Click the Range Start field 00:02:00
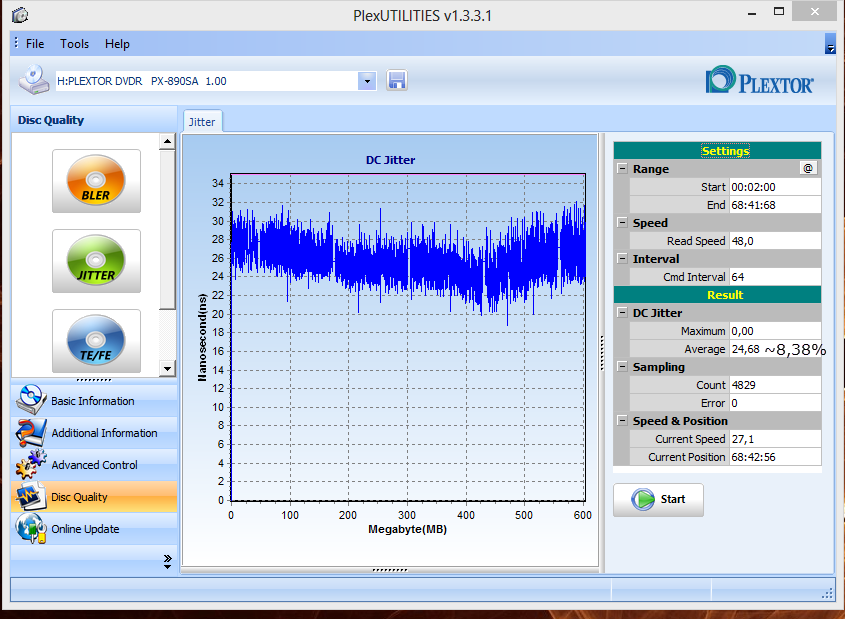Image resolution: width=845 pixels, height=619 pixels. [775, 187]
